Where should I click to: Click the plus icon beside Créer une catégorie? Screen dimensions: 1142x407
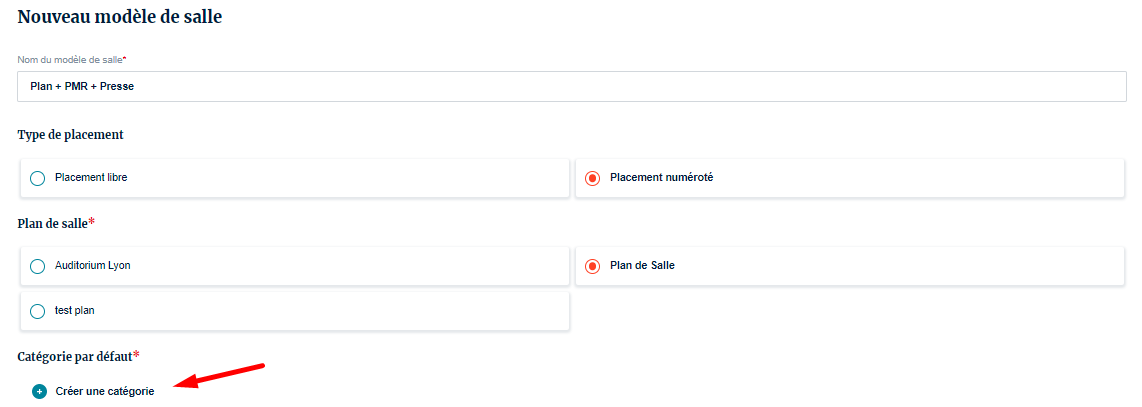(39, 392)
